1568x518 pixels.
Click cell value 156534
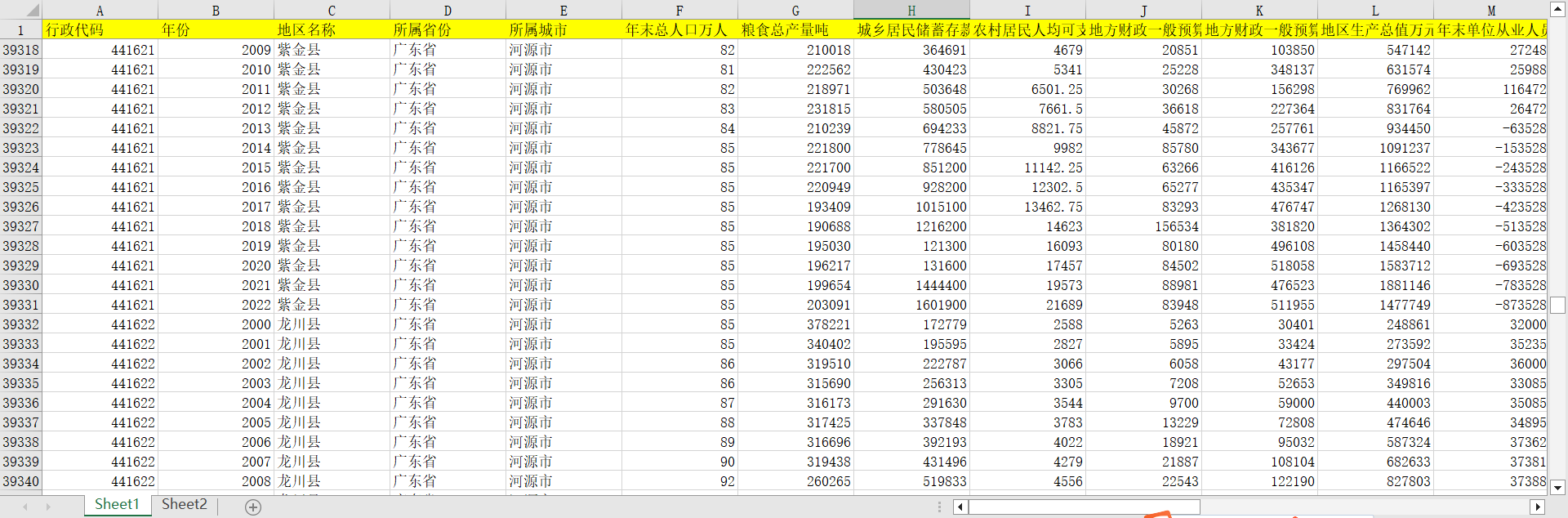(x=1143, y=226)
